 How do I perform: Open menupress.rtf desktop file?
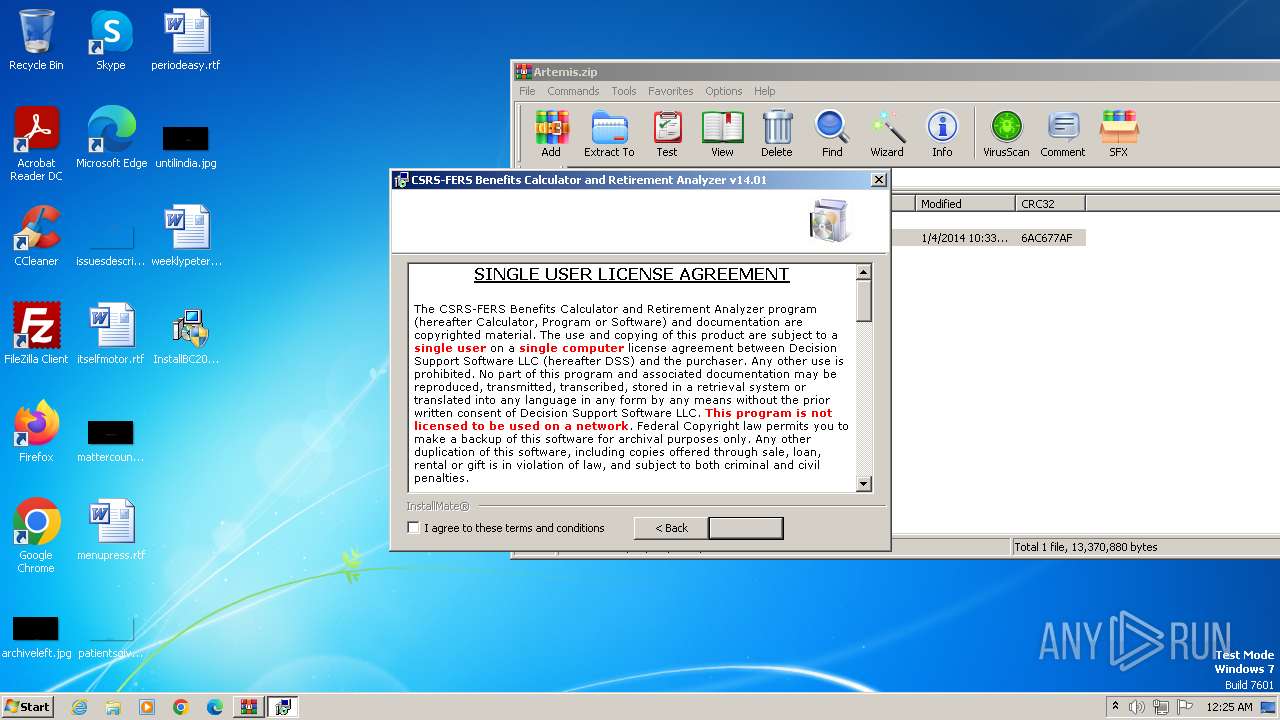click(111, 530)
